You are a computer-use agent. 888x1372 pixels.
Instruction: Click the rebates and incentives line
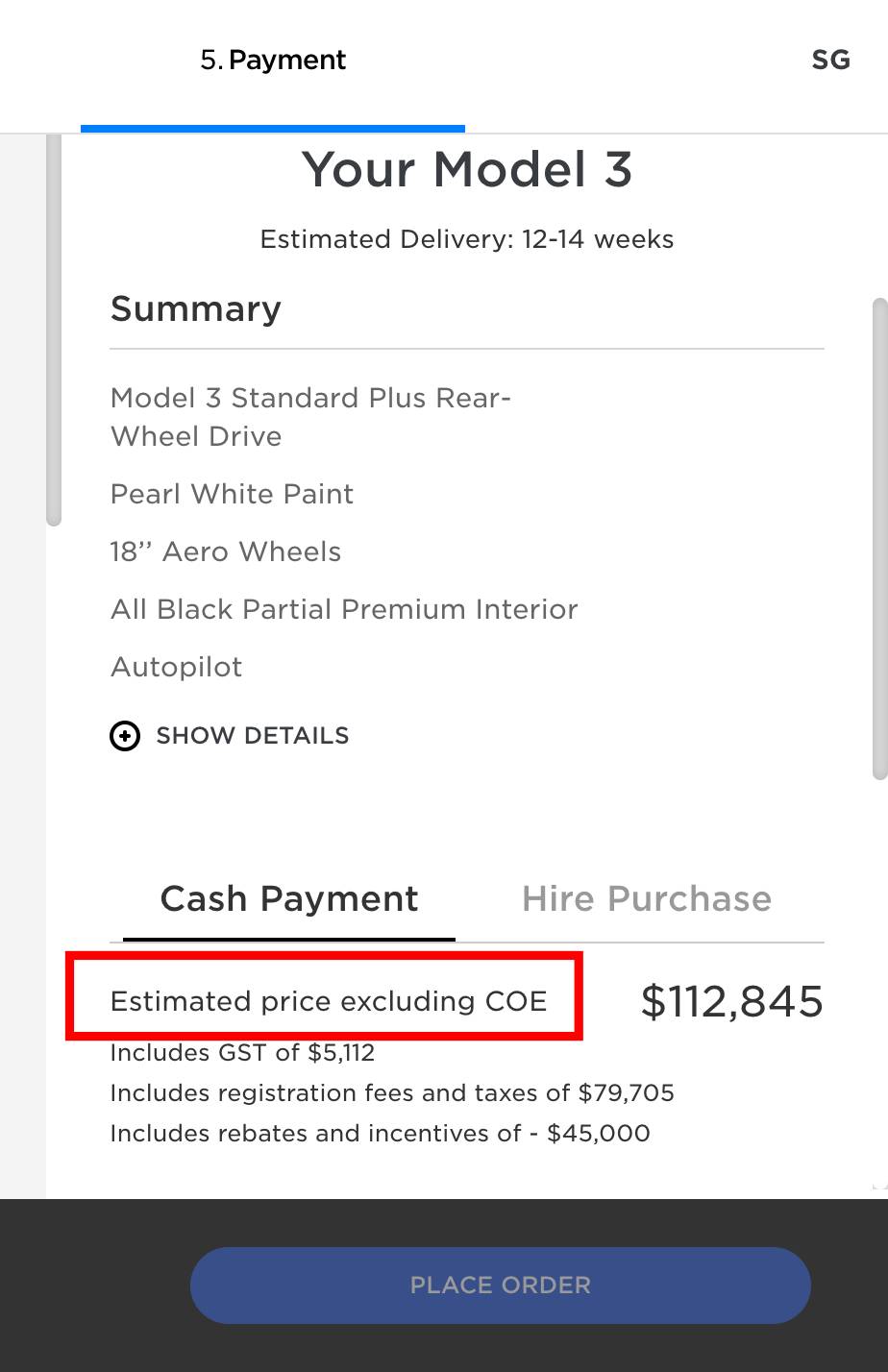point(381,1134)
